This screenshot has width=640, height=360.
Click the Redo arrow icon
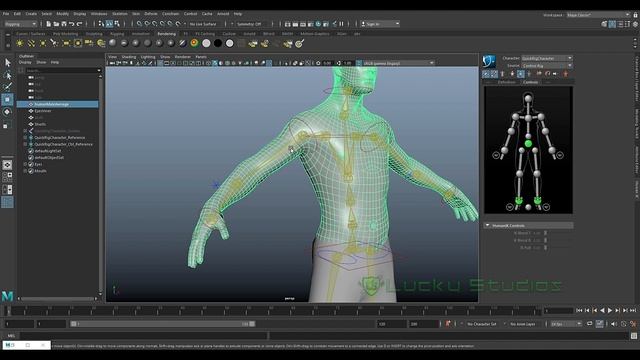click(x=80, y=24)
